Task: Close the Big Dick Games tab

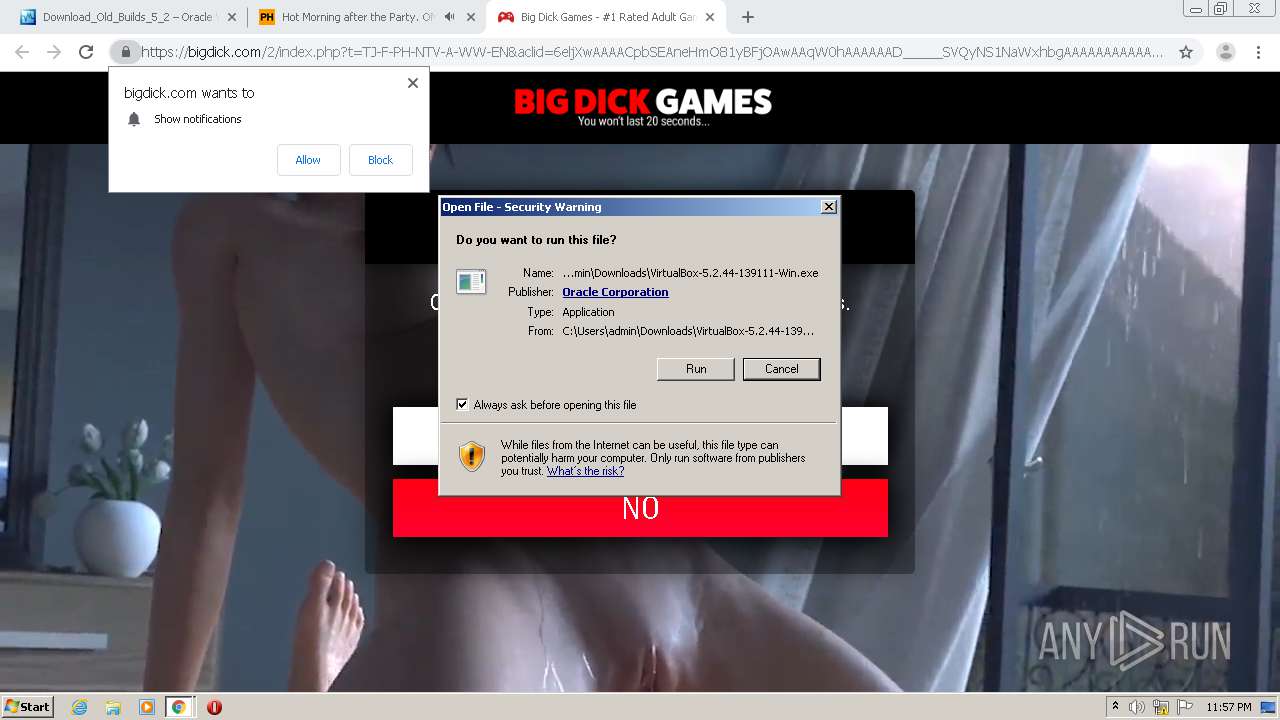Action: 711,17
